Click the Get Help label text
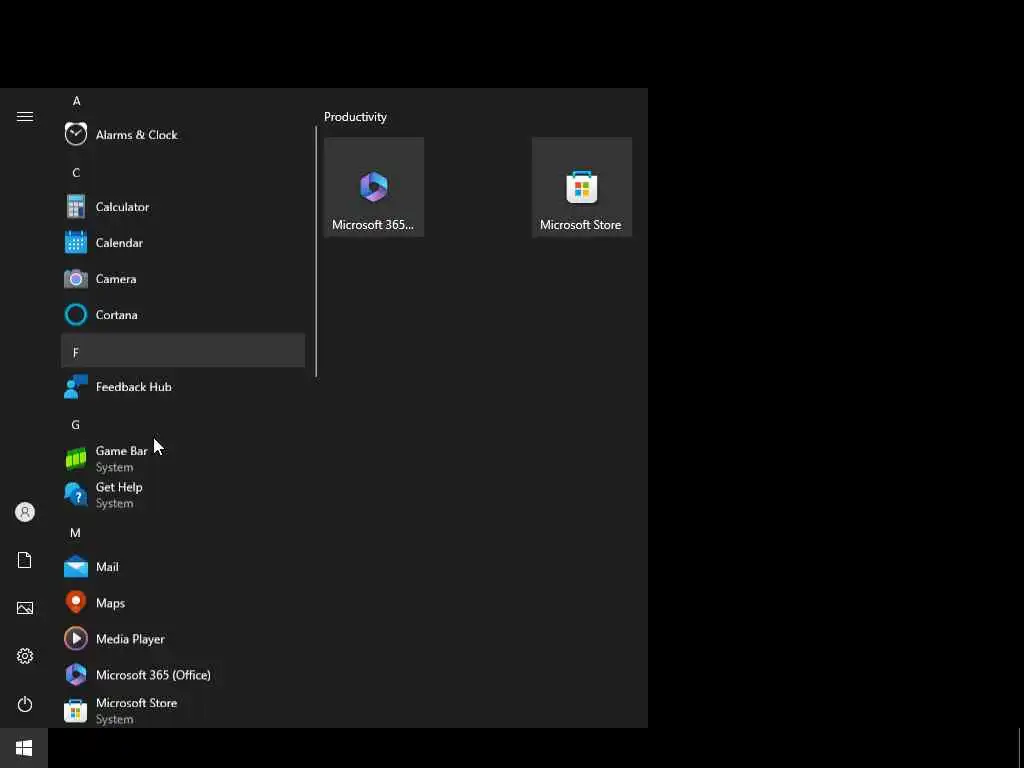Screen dimensions: 1024x768 pos(119,487)
